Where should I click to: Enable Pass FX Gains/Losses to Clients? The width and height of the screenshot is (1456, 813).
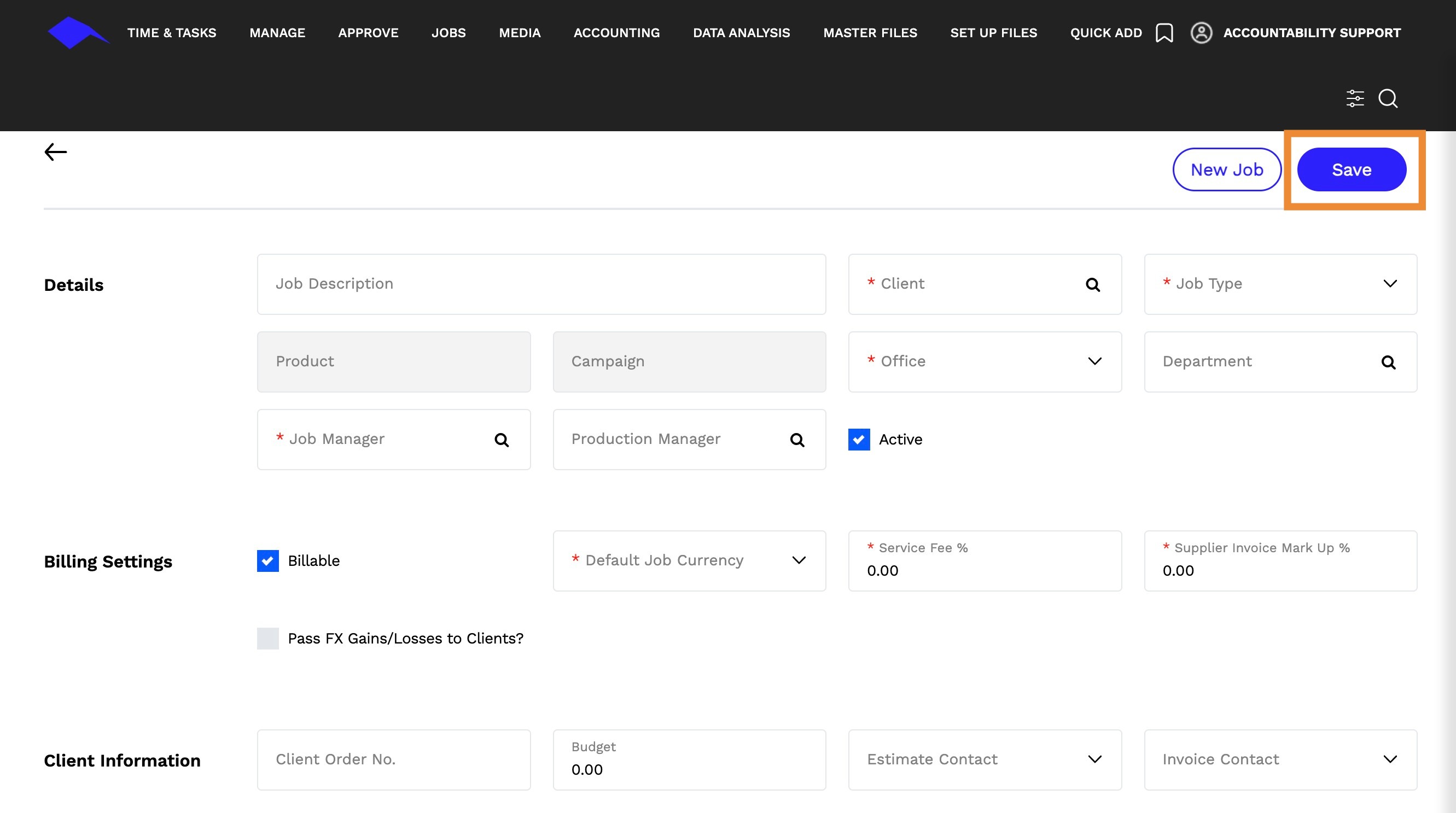click(268, 639)
